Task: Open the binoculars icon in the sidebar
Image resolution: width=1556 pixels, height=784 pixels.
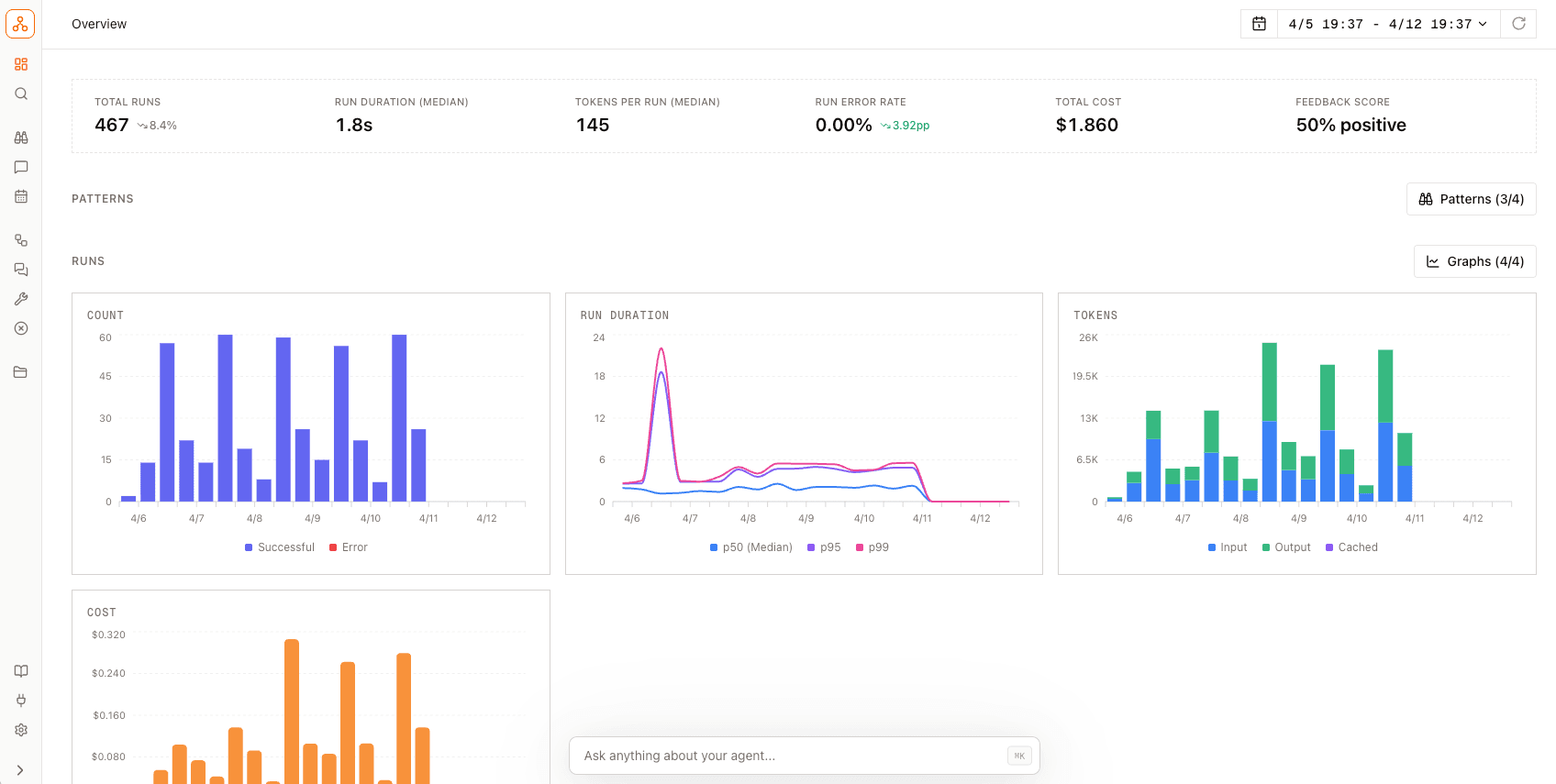Action: tap(21, 138)
